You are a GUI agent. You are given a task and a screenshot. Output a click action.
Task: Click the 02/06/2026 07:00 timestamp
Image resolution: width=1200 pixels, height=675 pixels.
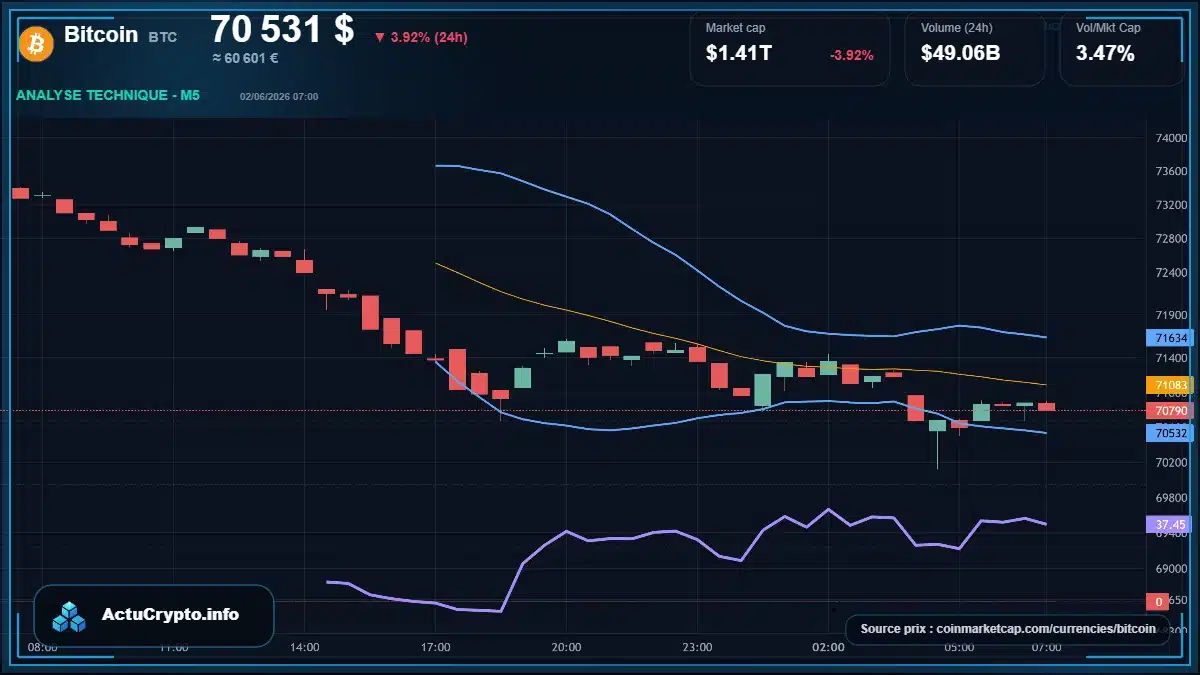279,97
